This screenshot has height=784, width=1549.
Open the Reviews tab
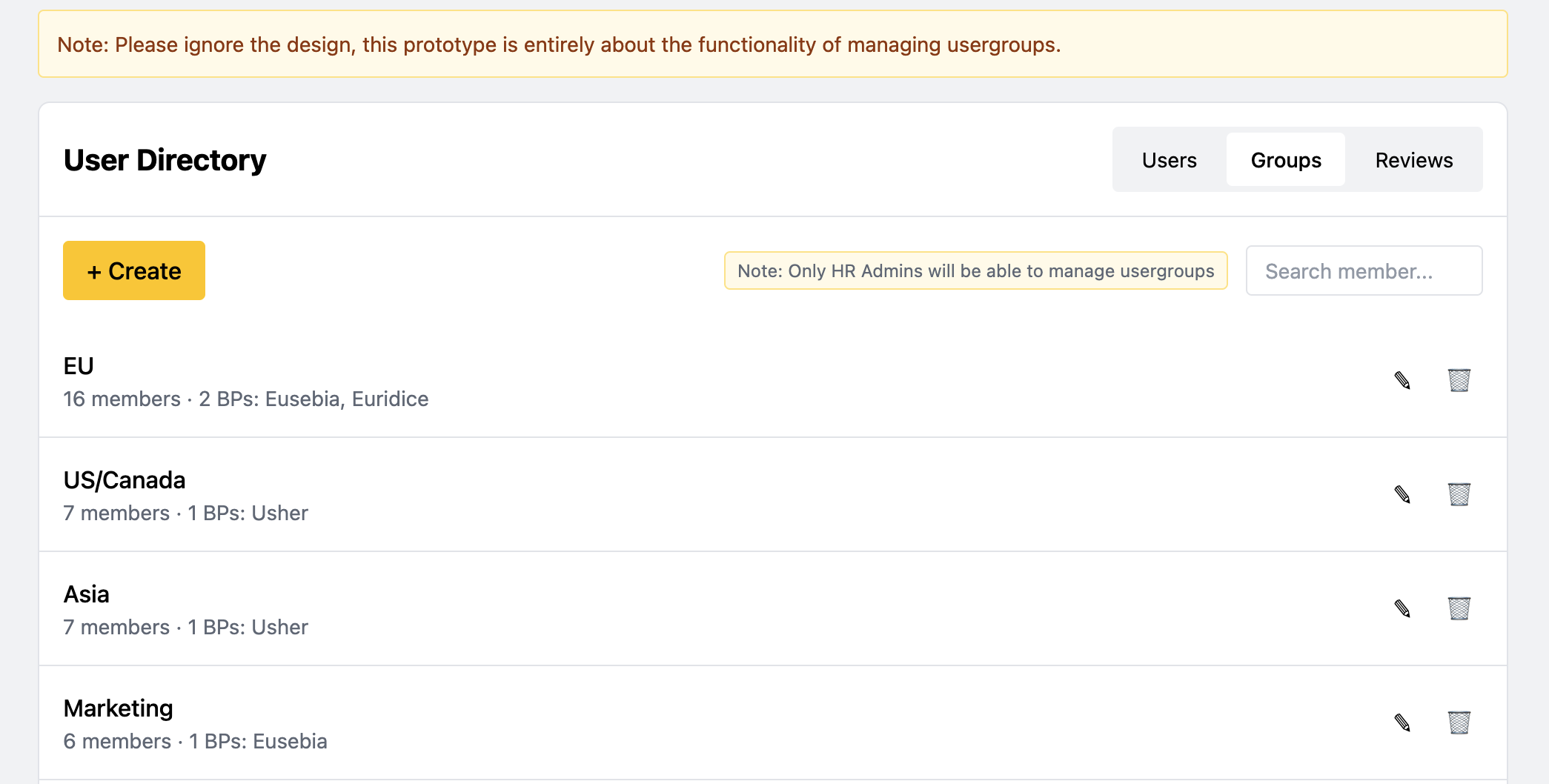coord(1413,160)
